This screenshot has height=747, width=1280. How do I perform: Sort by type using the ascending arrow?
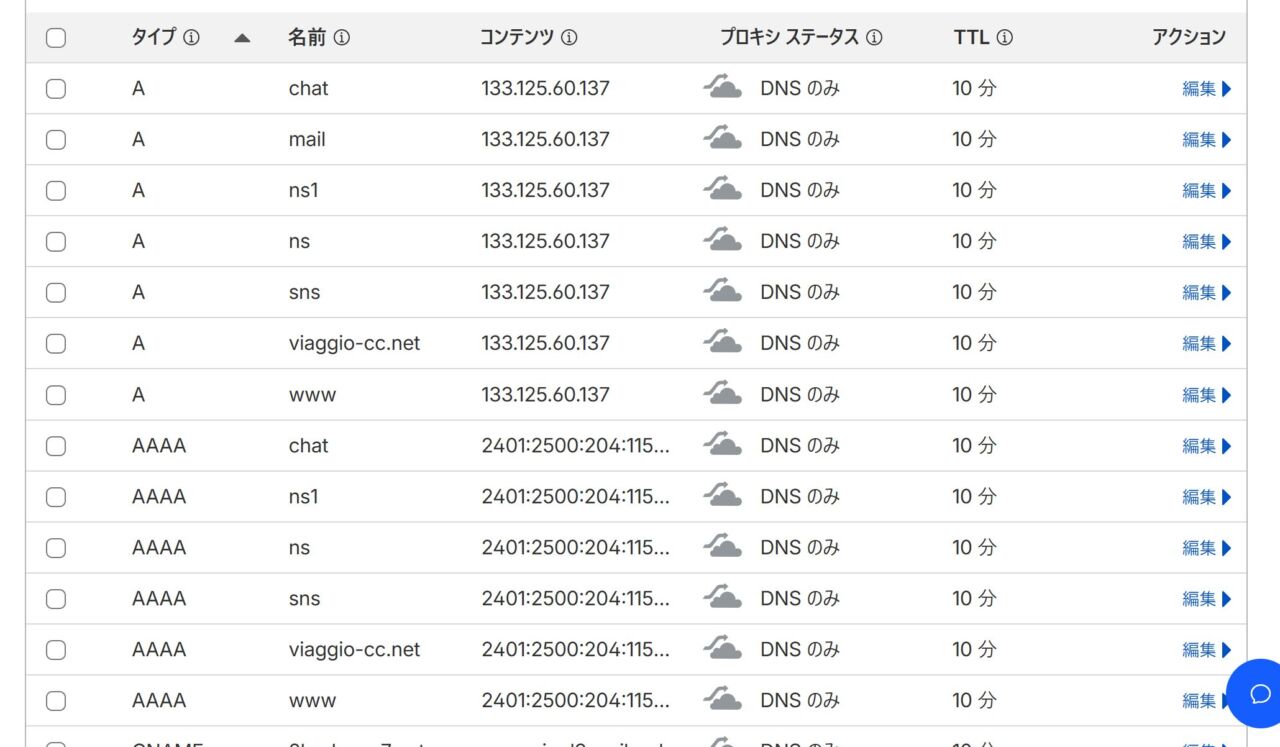click(x=242, y=38)
